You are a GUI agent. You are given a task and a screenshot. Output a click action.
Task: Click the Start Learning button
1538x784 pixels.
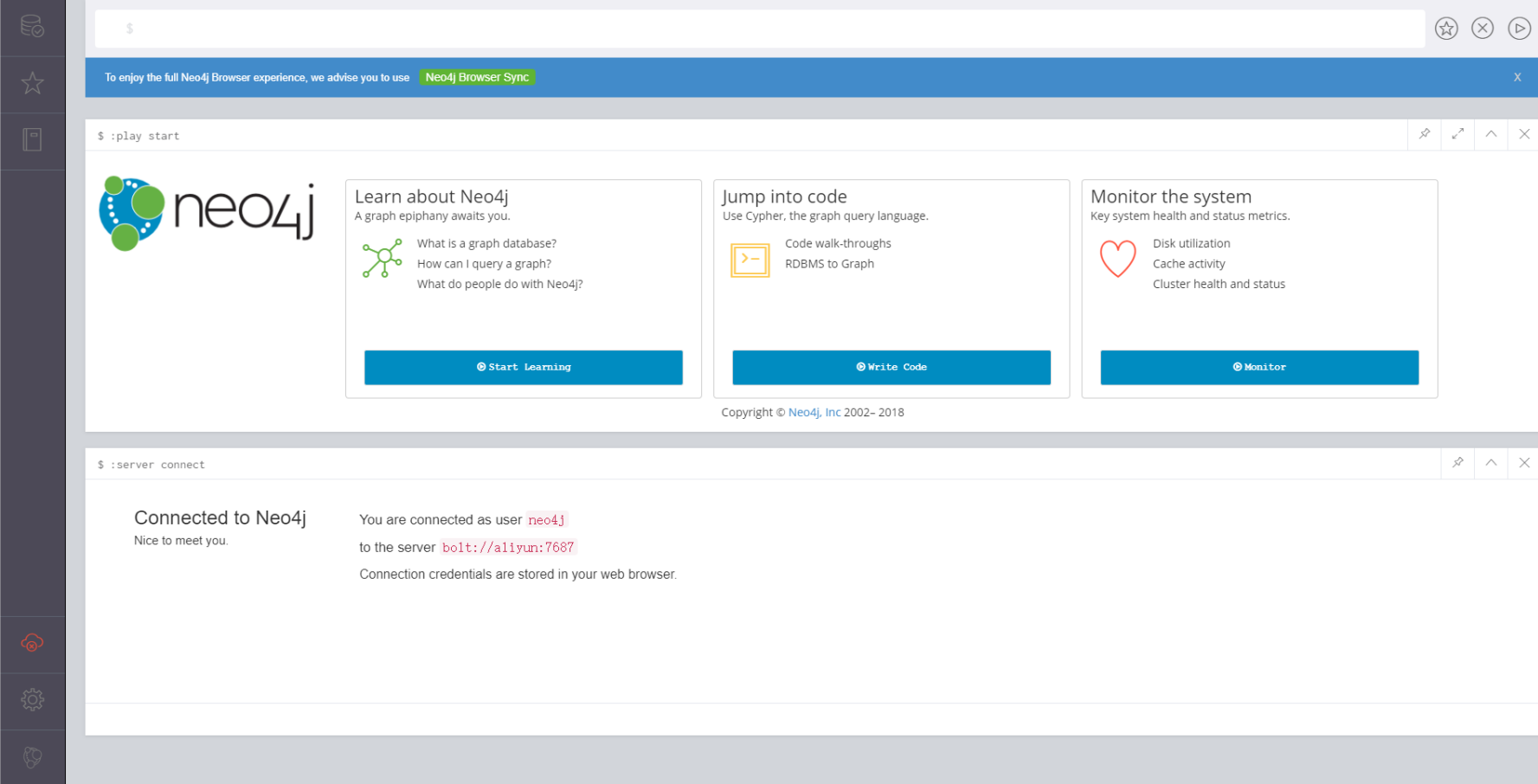point(523,367)
